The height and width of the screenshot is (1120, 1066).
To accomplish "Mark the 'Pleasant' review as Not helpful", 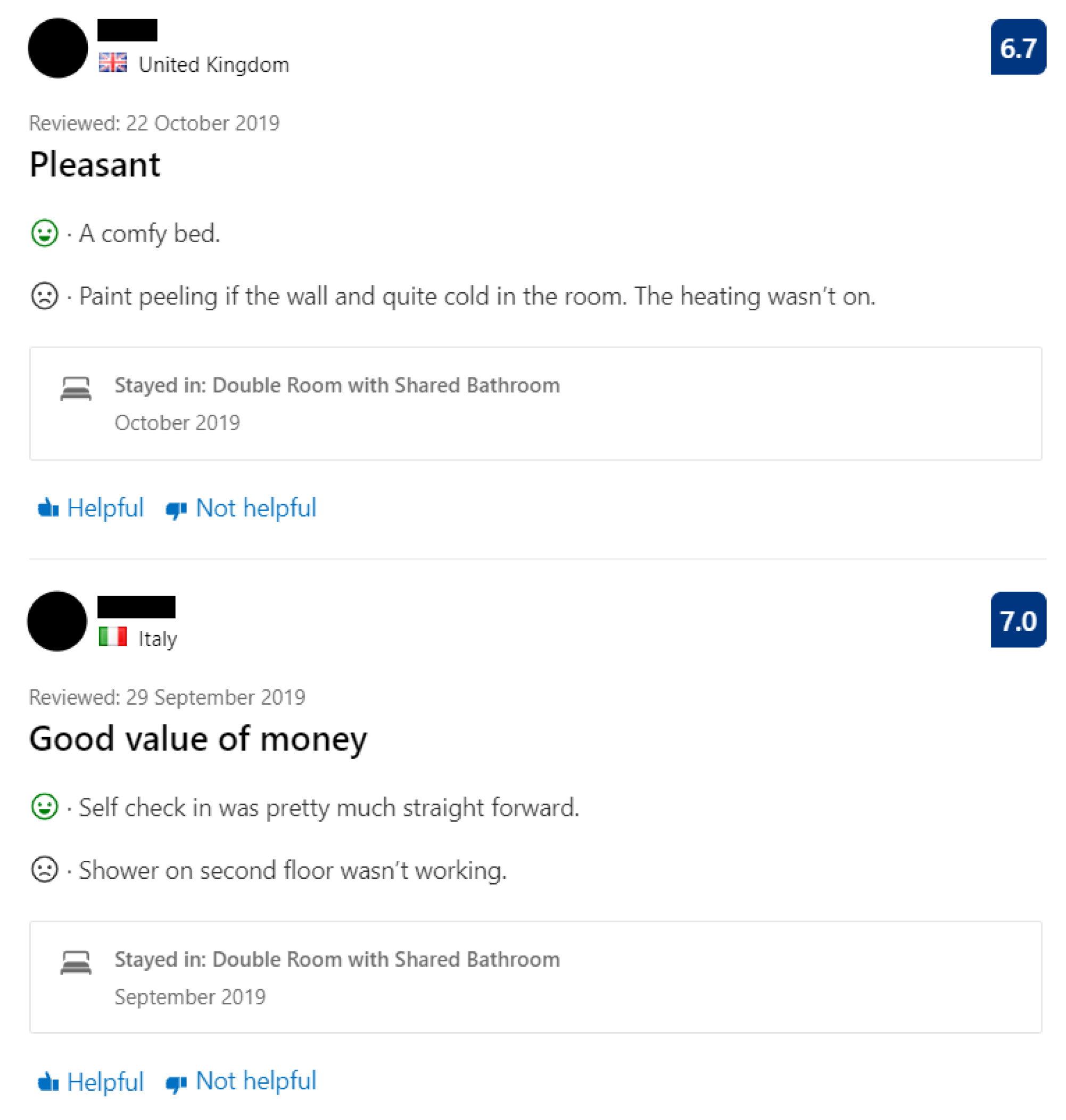I will (241, 508).
